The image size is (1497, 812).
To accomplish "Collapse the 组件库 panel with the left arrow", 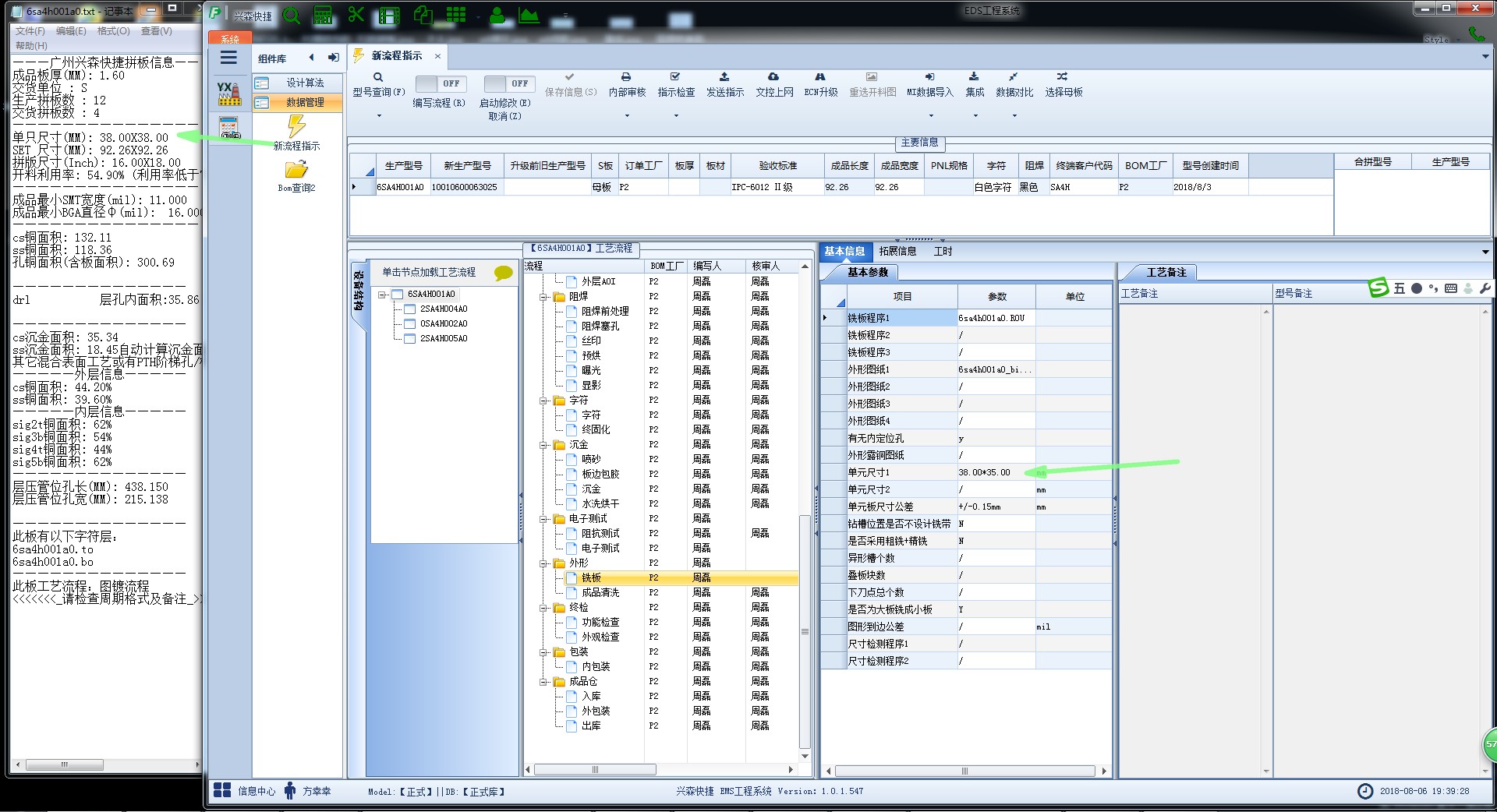I will pyautogui.click(x=311, y=58).
